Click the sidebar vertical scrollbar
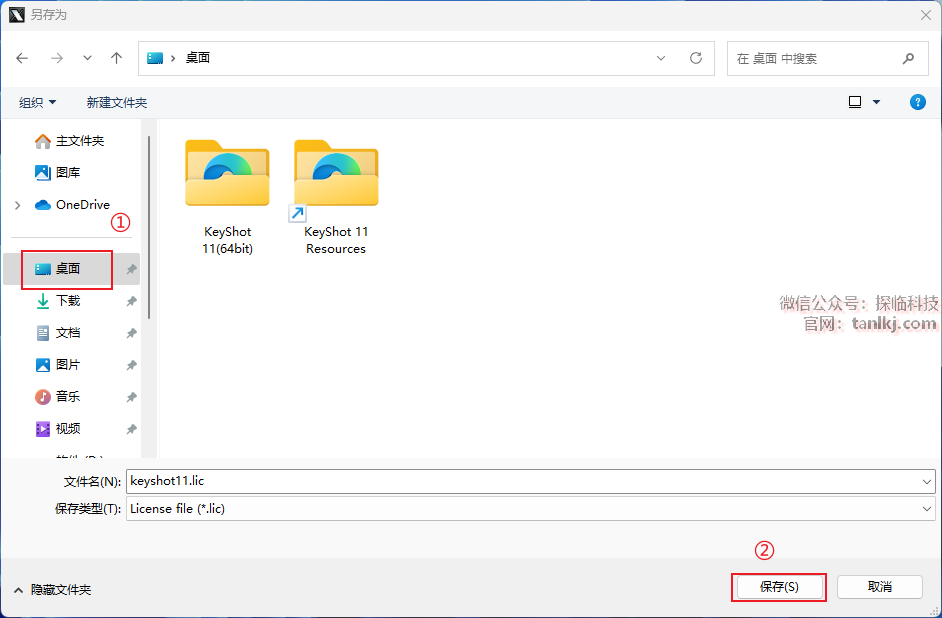 [x=148, y=227]
